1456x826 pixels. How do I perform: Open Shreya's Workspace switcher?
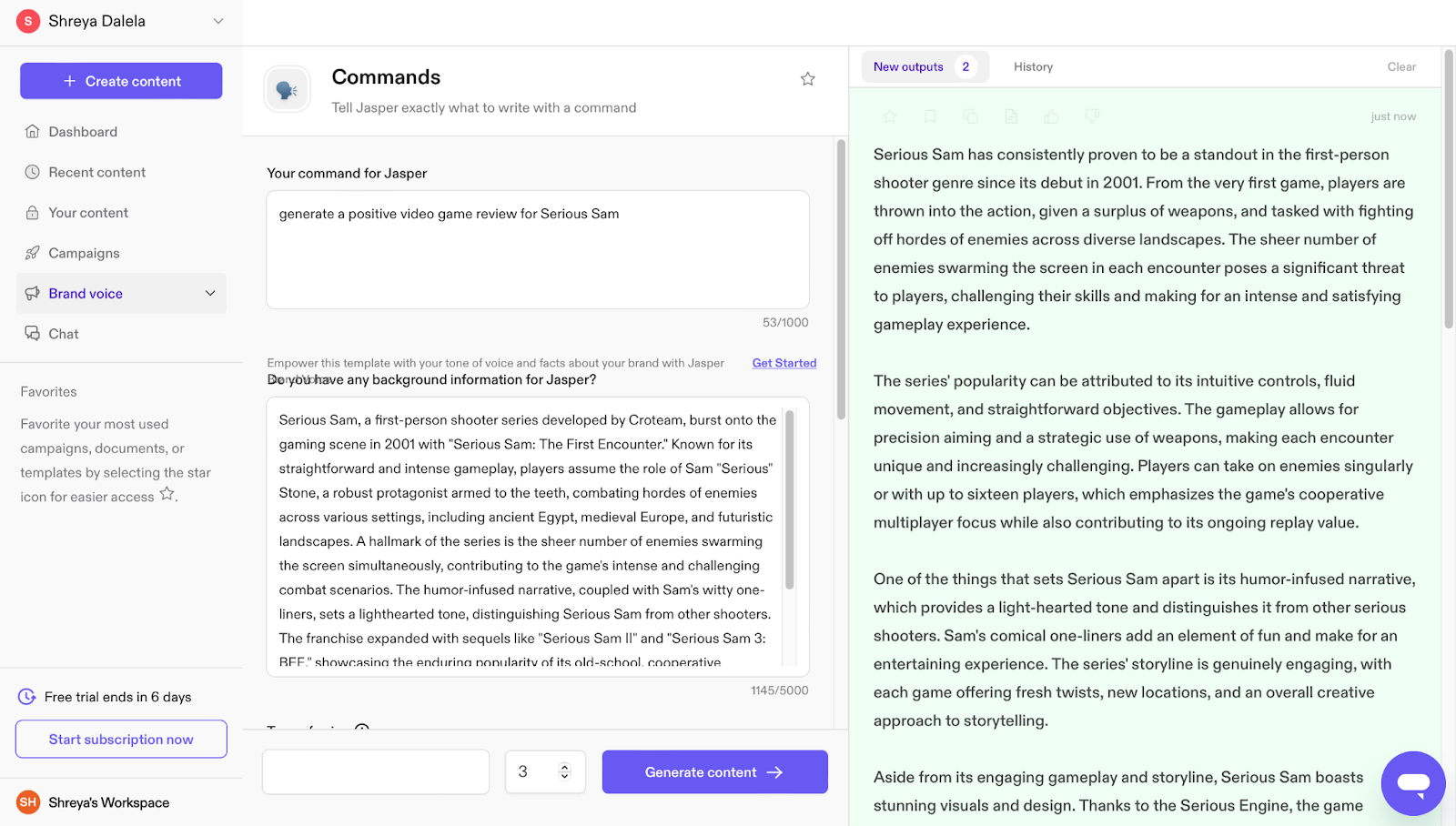(x=121, y=802)
